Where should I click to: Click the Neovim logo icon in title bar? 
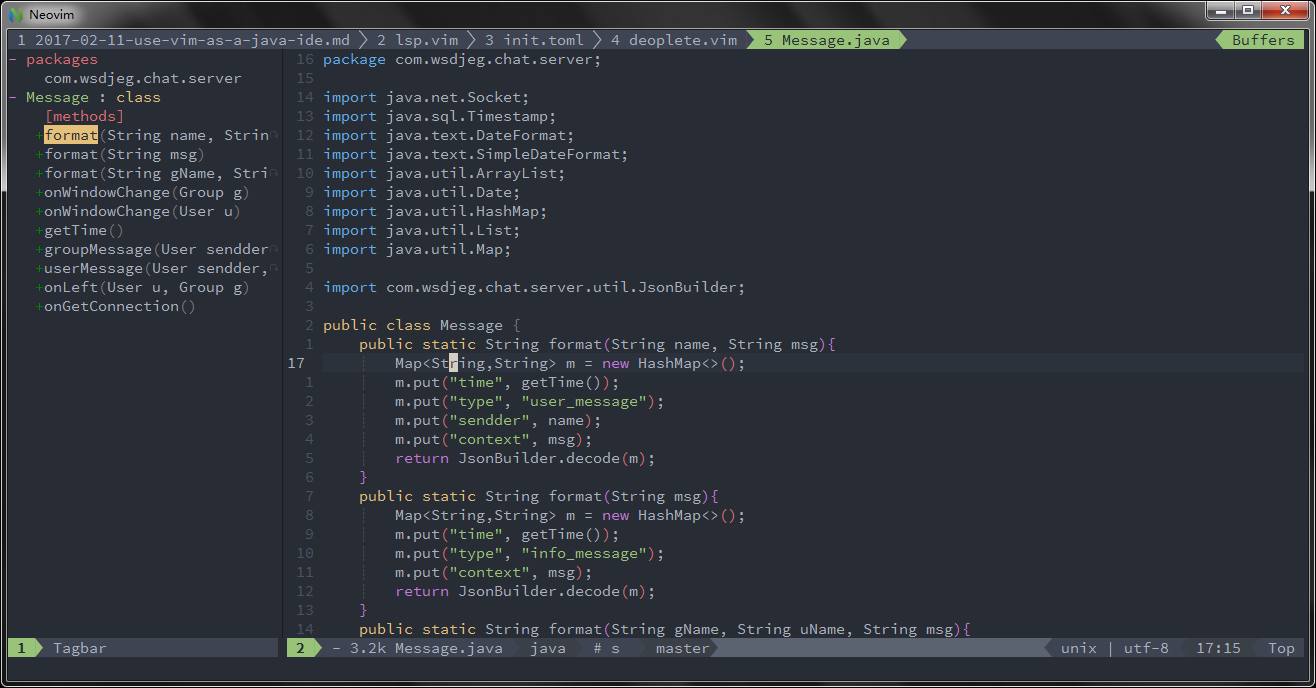click(x=15, y=14)
